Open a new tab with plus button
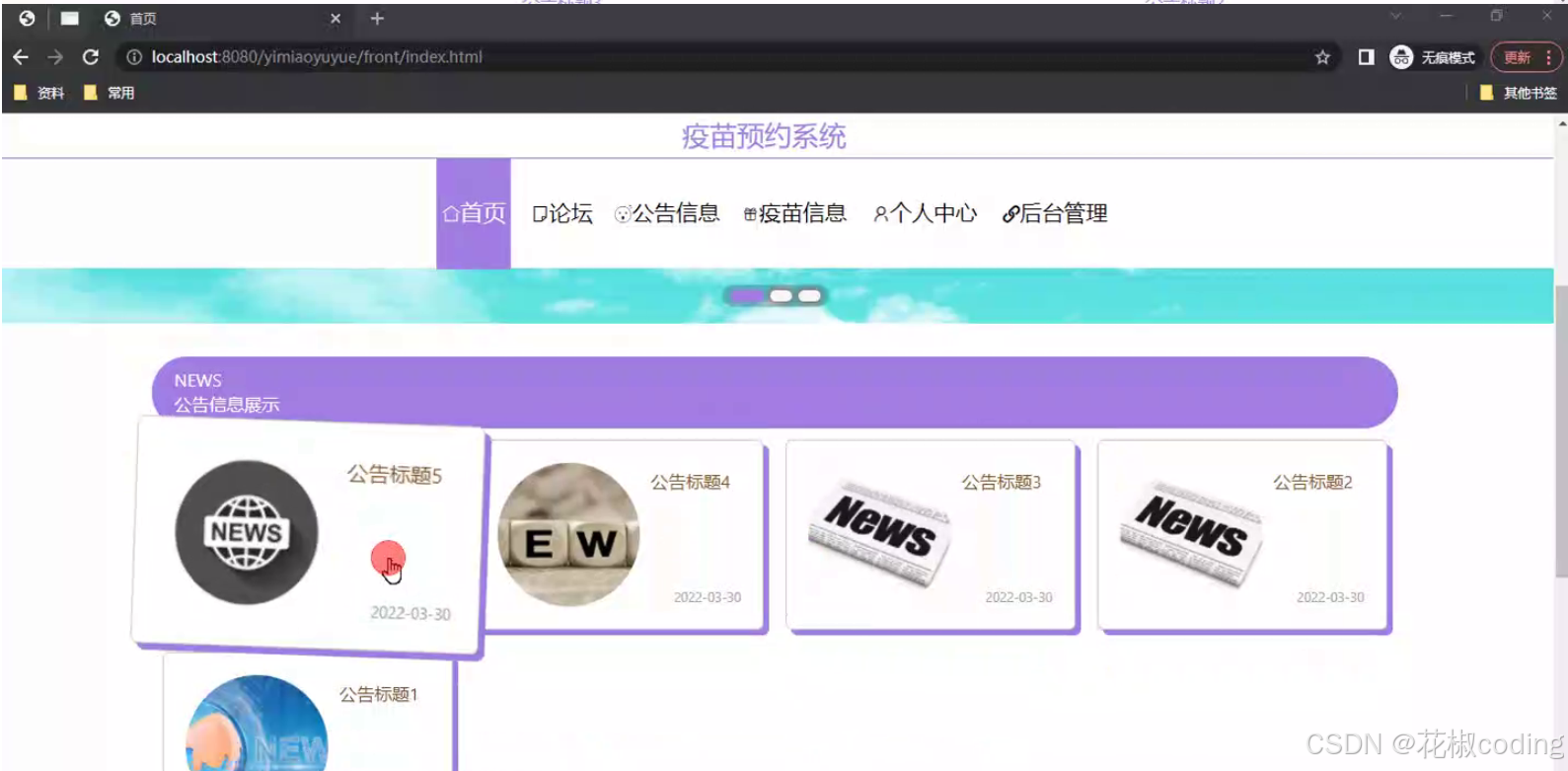Screen dimensions: 1568x771 click(377, 18)
